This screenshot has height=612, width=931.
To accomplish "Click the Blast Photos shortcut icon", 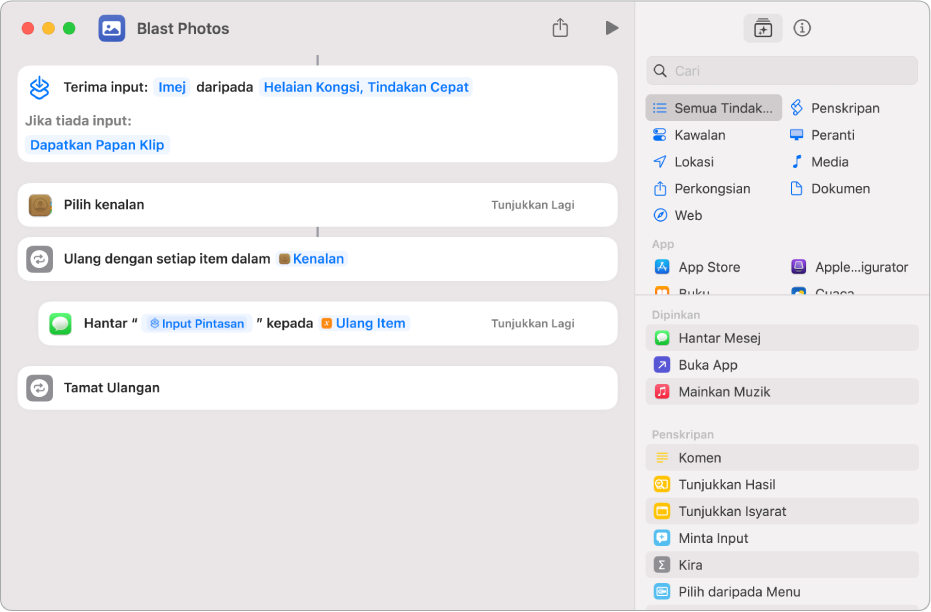I will (x=112, y=28).
